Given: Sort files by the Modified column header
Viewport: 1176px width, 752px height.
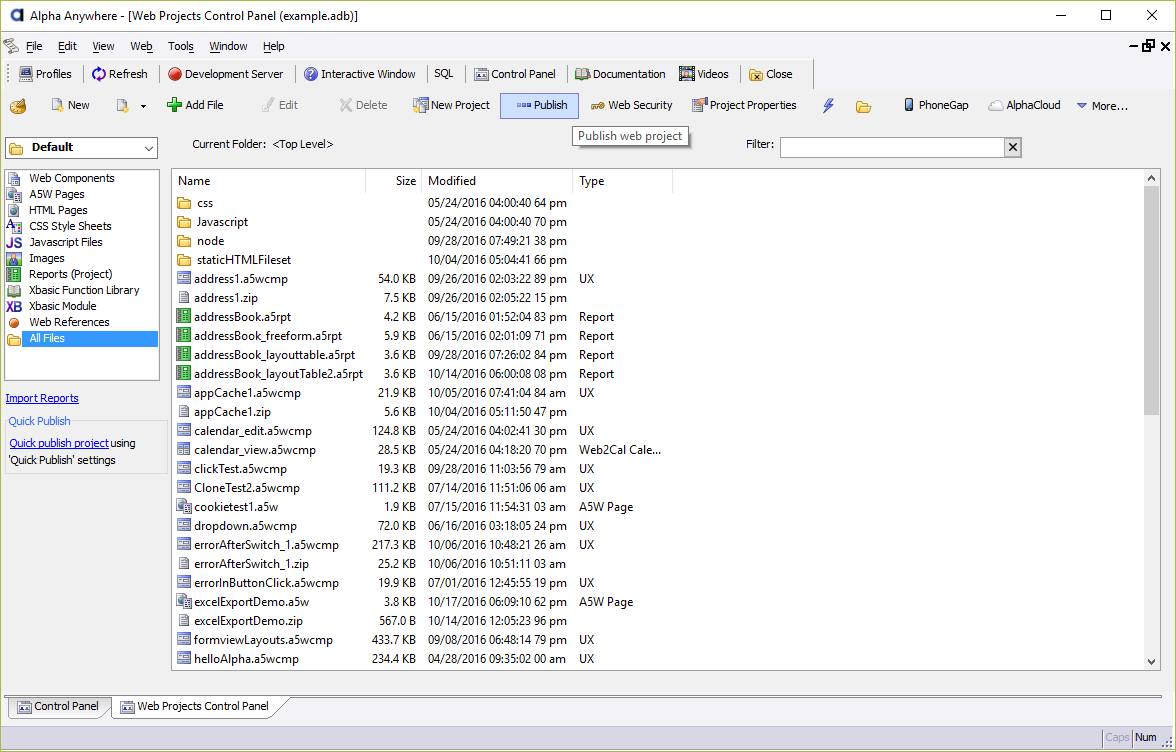Looking at the screenshot, I should pos(497,181).
